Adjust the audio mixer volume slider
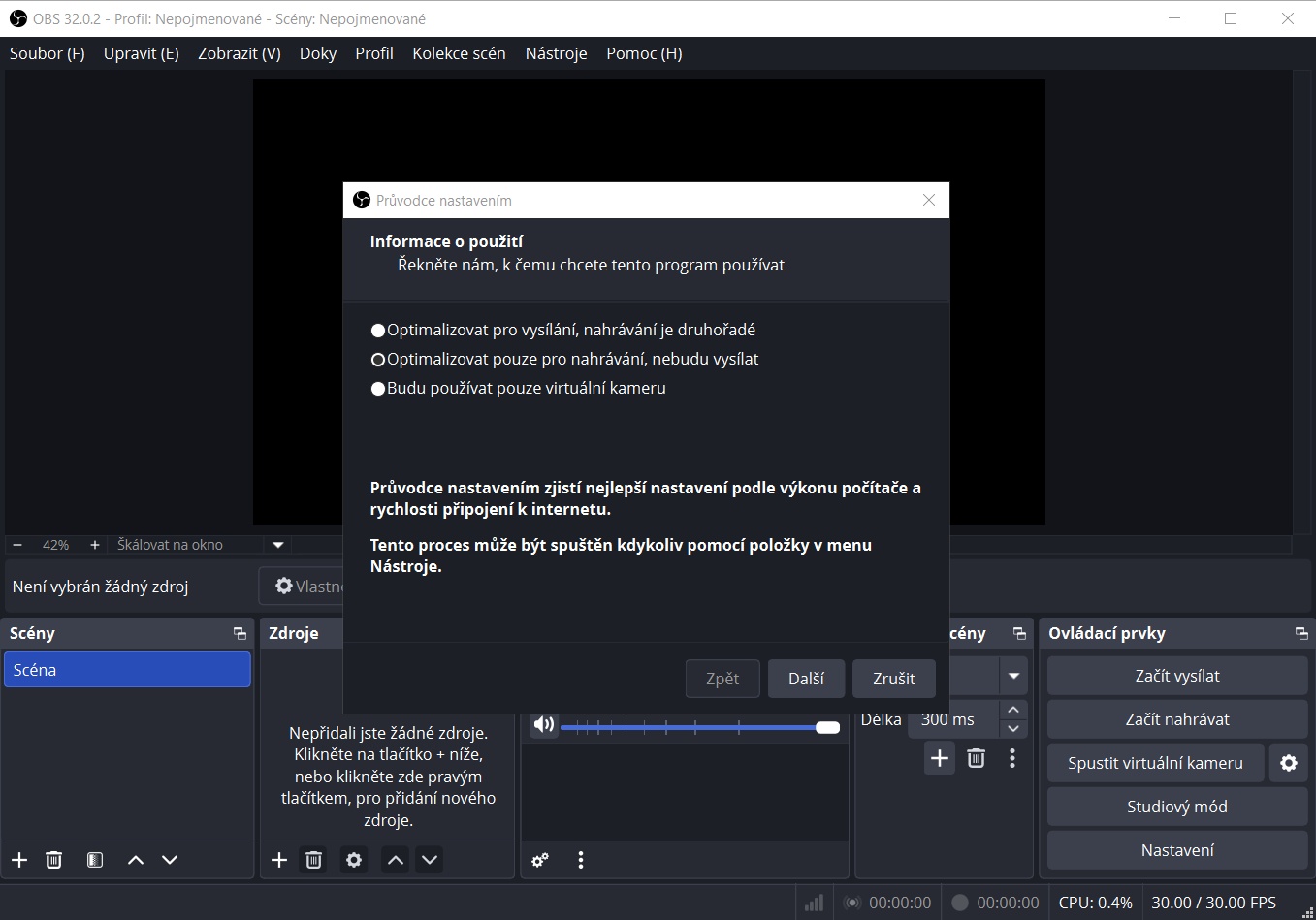The width and height of the screenshot is (1316, 920). pos(827,727)
